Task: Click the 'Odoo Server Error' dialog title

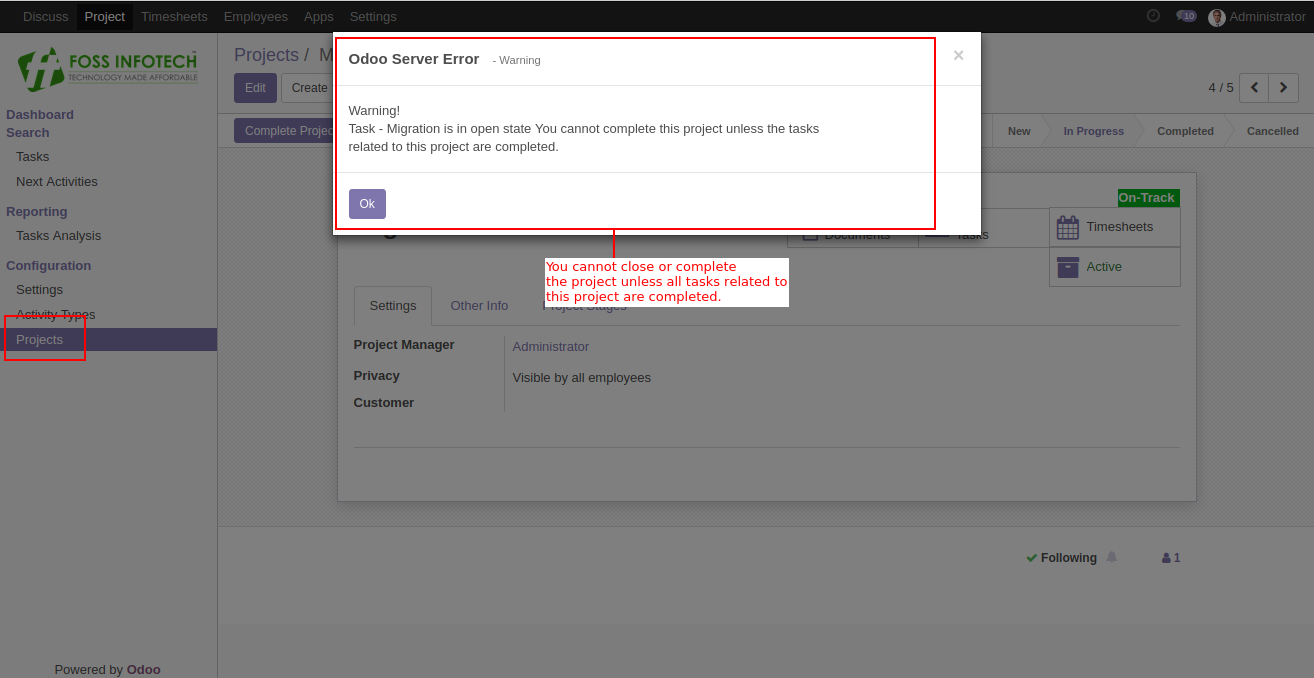Action: [414, 59]
